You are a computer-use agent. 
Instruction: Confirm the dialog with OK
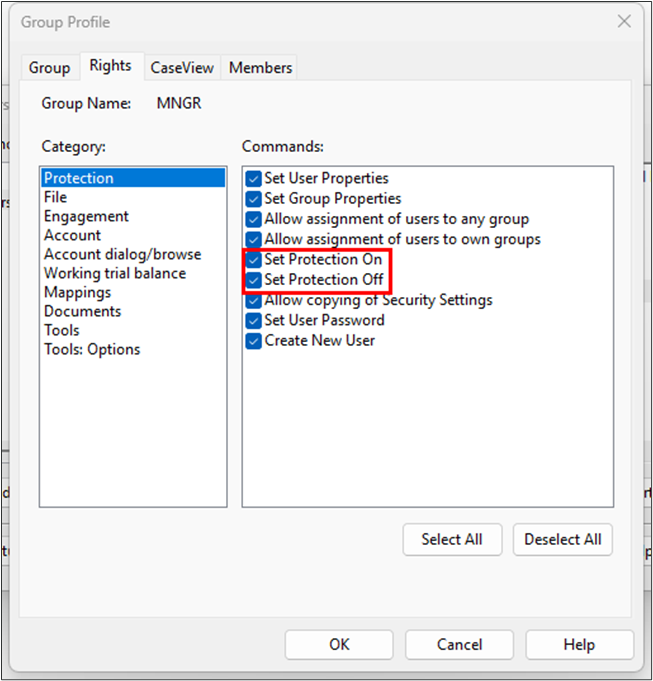(x=339, y=644)
